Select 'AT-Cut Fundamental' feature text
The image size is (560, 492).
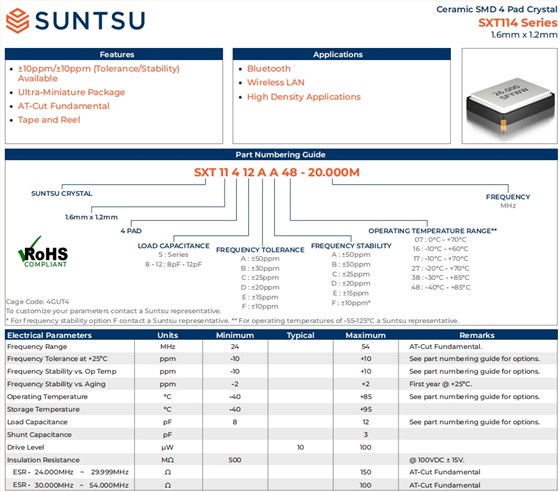[64, 106]
